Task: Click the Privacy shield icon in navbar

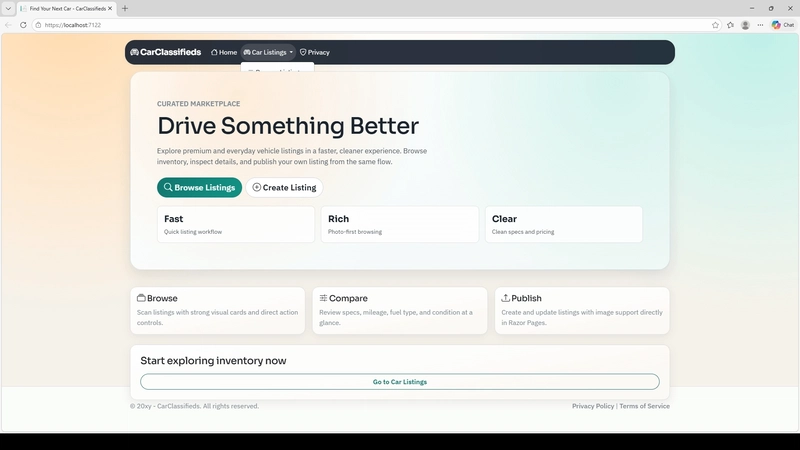Action: pyautogui.click(x=303, y=52)
